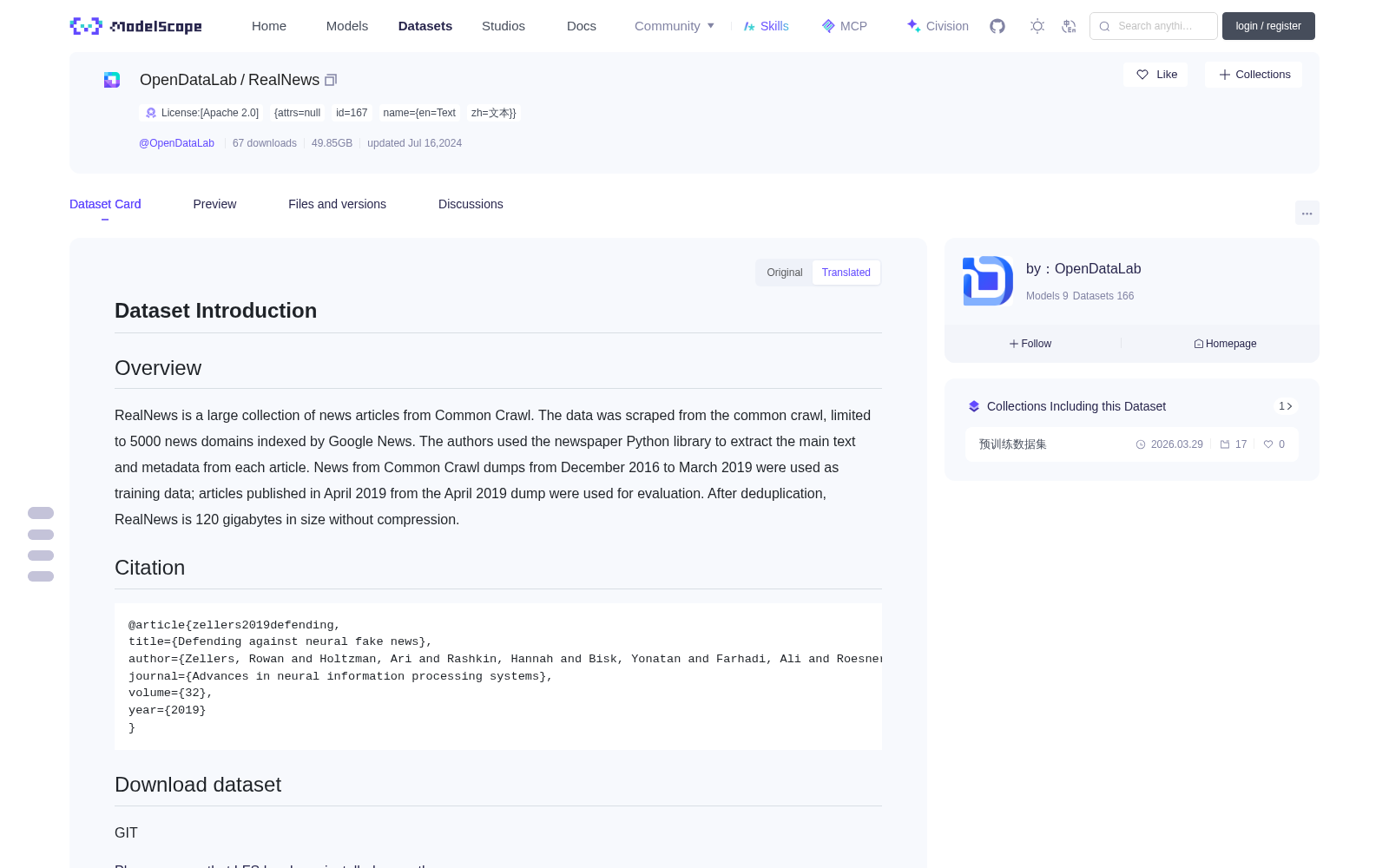Add dataset to Collections
This screenshot has width=1389, height=868.
coord(1254,75)
